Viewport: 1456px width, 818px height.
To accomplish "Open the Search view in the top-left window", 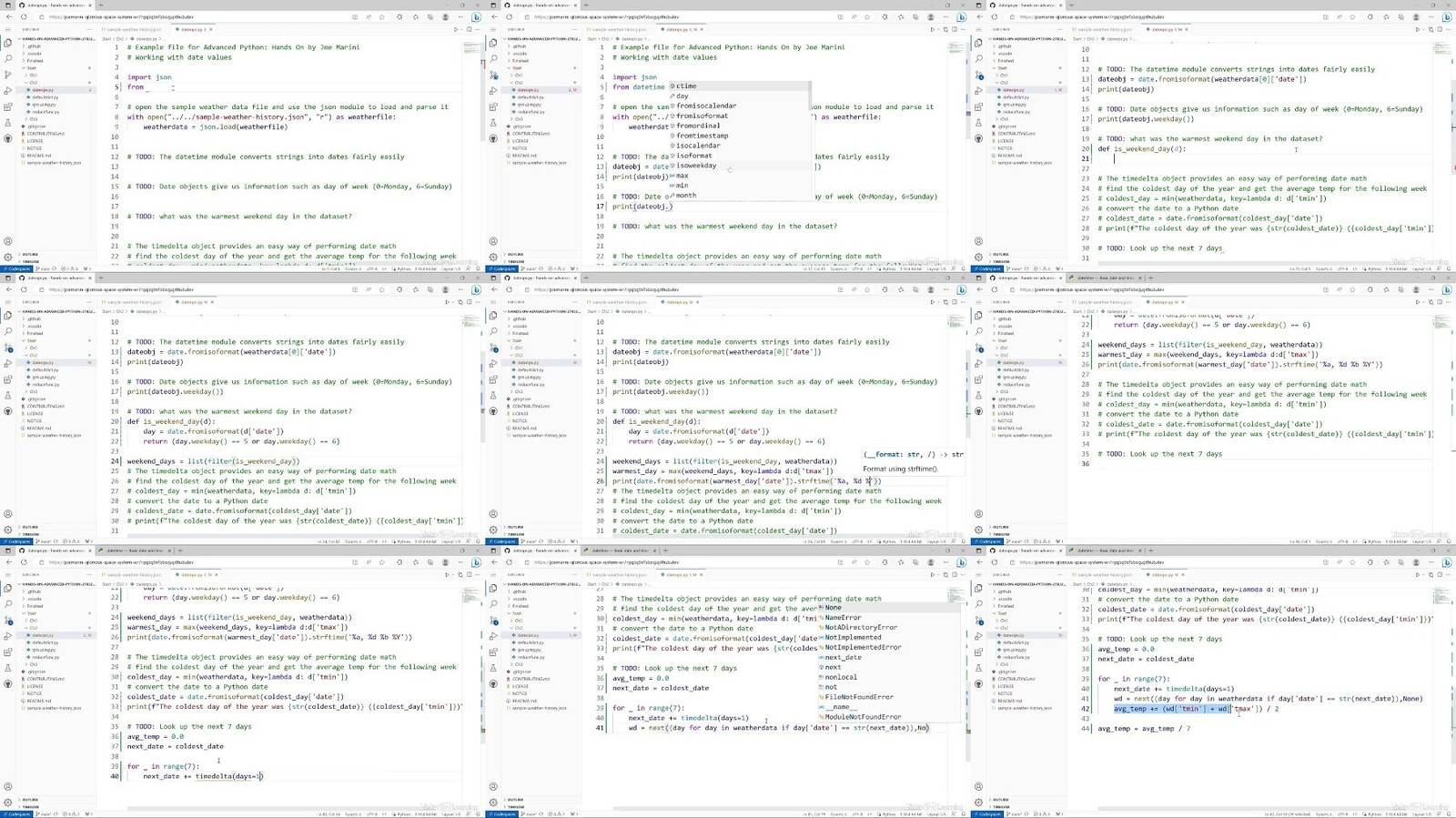I will click(x=8, y=58).
